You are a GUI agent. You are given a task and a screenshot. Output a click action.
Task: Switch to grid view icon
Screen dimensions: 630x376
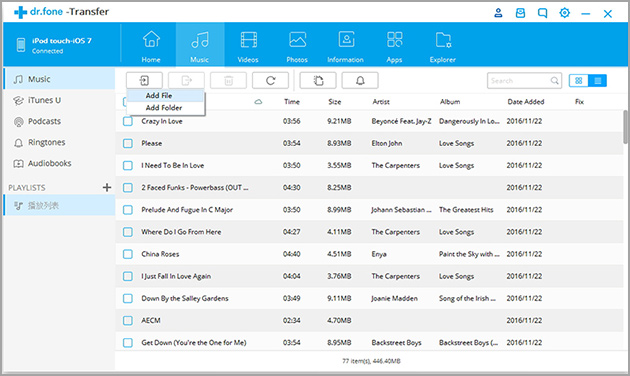point(579,81)
